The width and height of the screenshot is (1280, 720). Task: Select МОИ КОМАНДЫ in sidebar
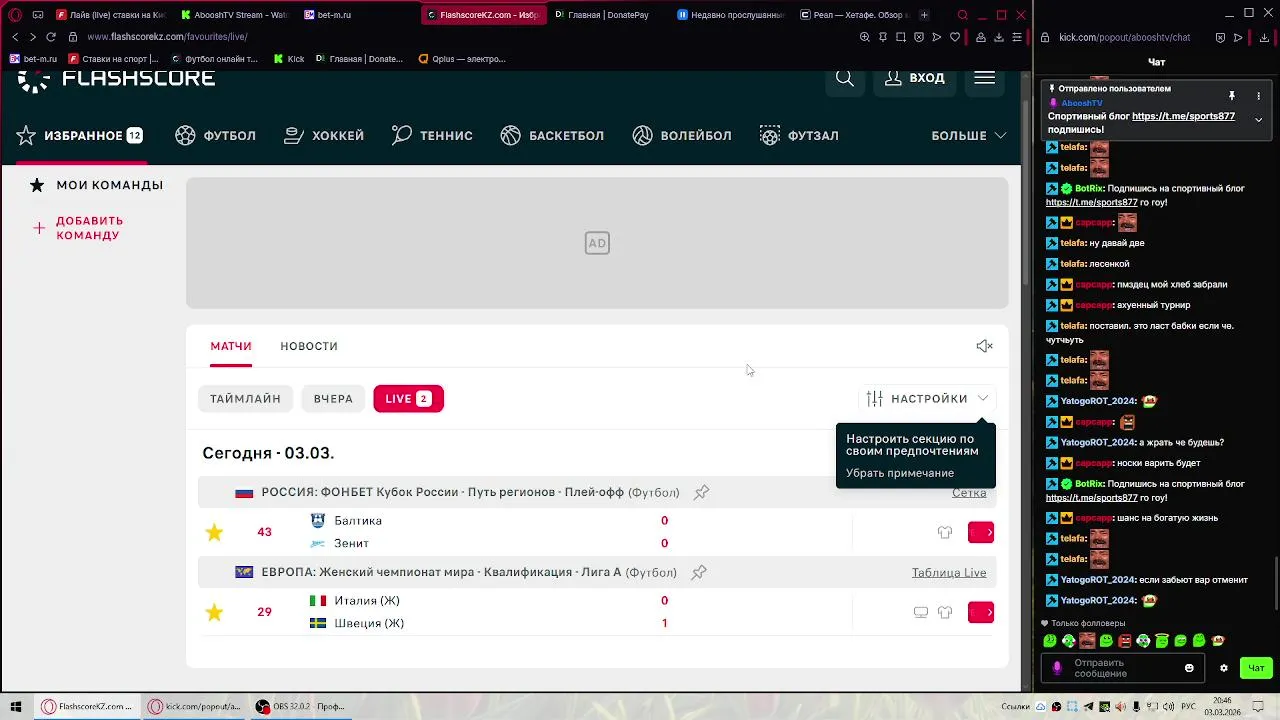(x=97, y=185)
